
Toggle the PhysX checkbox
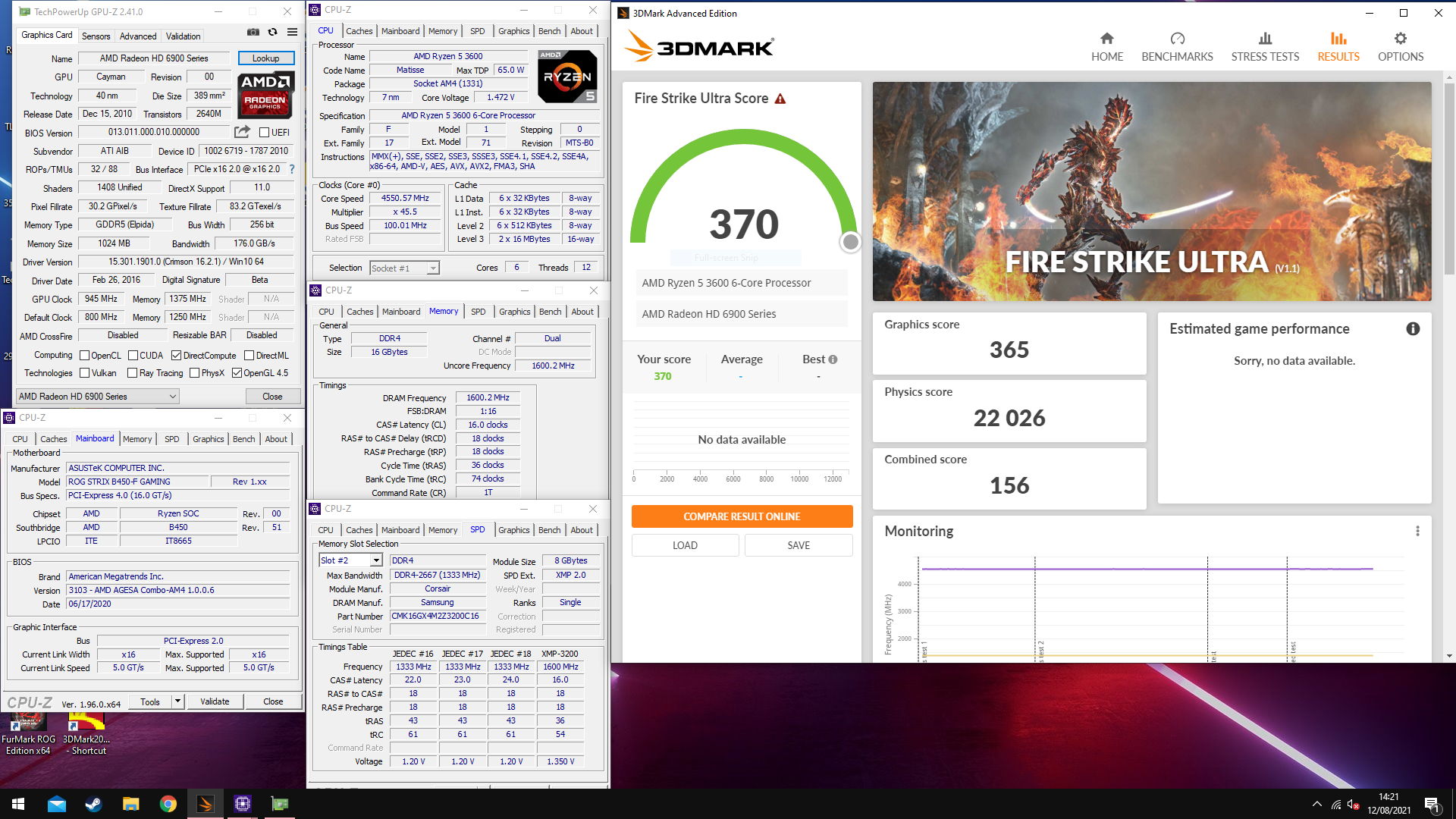click(194, 373)
